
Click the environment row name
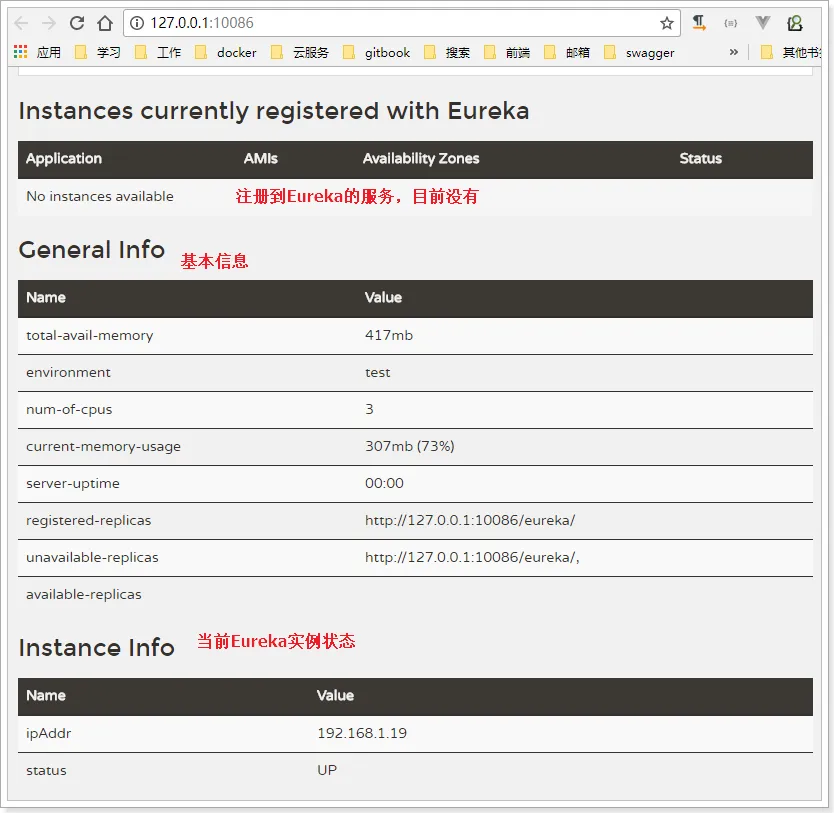[68, 372]
